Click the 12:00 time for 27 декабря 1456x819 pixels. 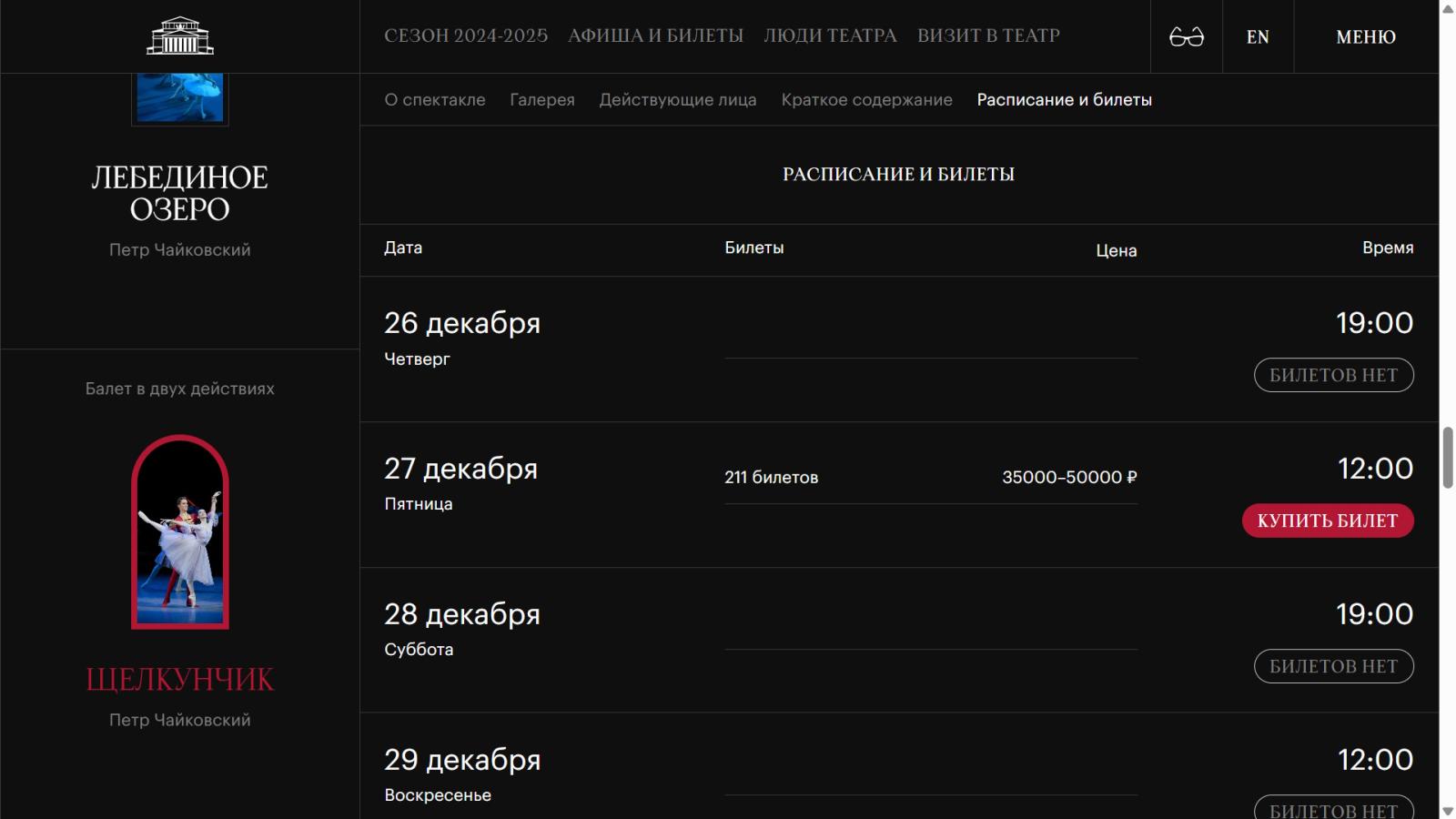pyautogui.click(x=1375, y=469)
